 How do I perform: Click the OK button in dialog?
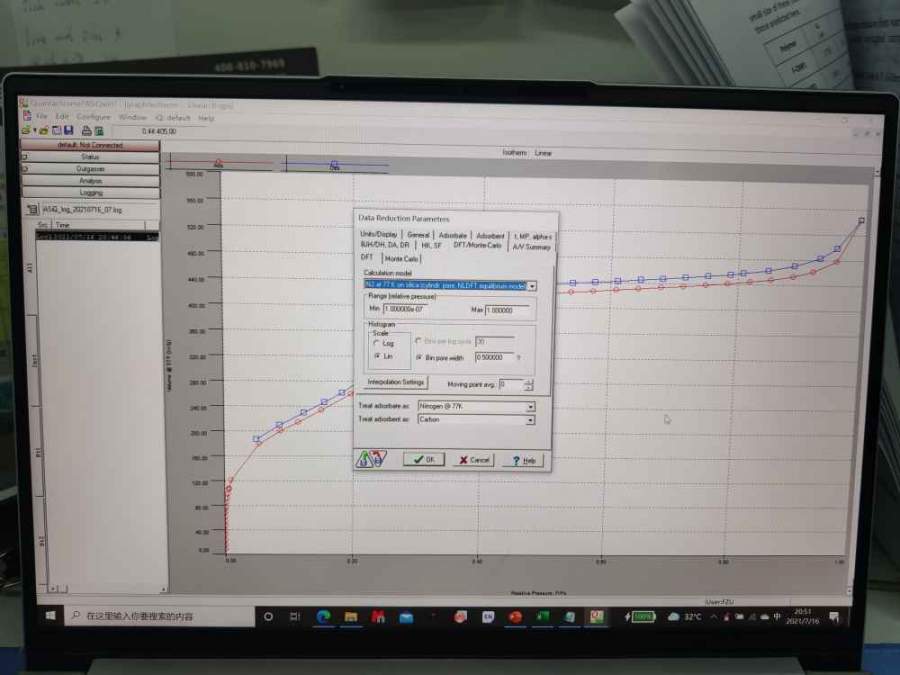(x=424, y=459)
